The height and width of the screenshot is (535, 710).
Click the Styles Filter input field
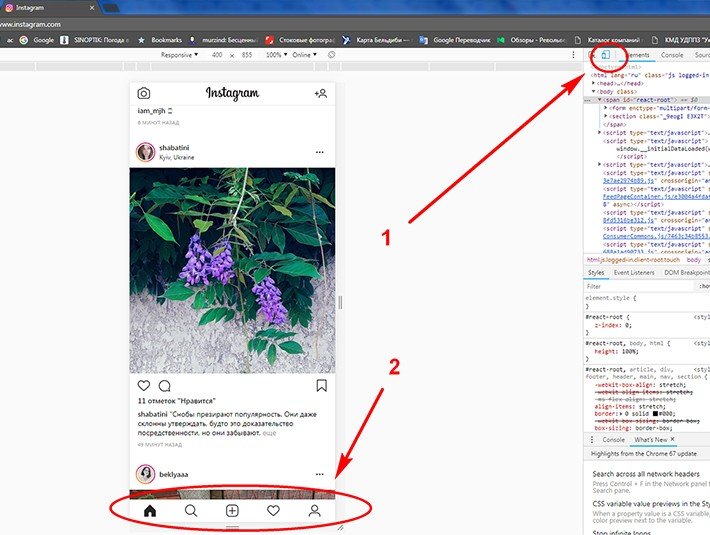click(638, 287)
